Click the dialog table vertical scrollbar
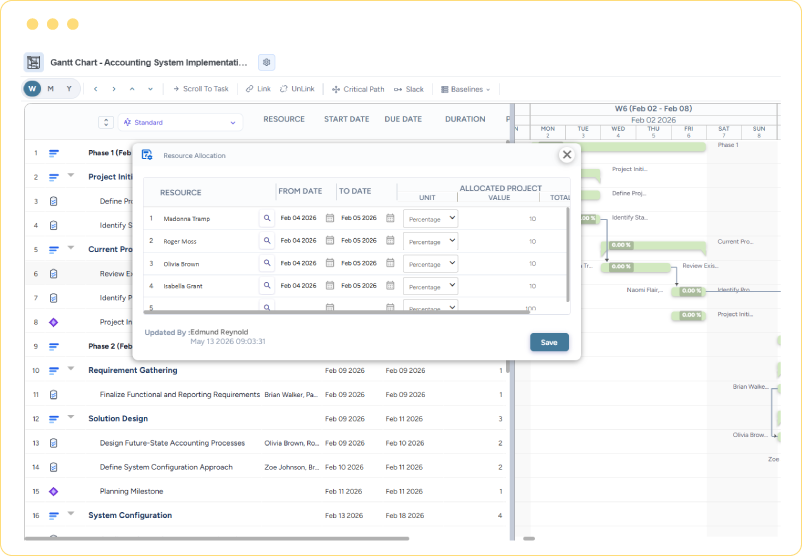 point(568,255)
